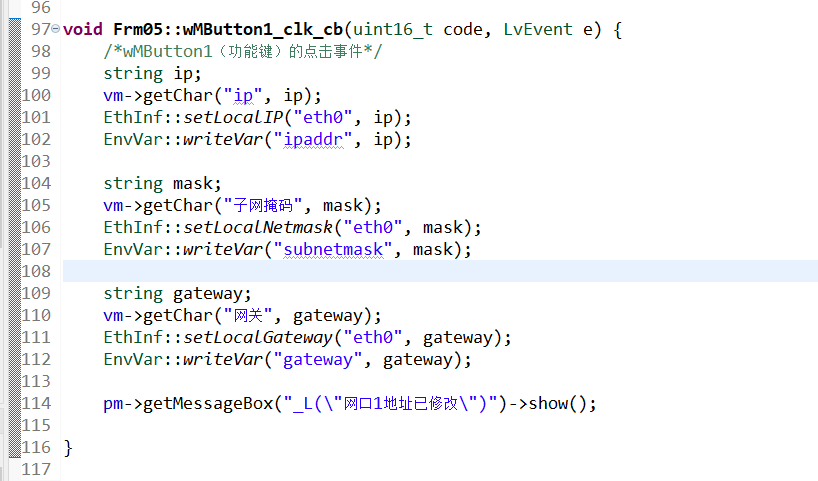Click EthInf on line 106
The height and width of the screenshot is (481, 818).
tap(133, 227)
